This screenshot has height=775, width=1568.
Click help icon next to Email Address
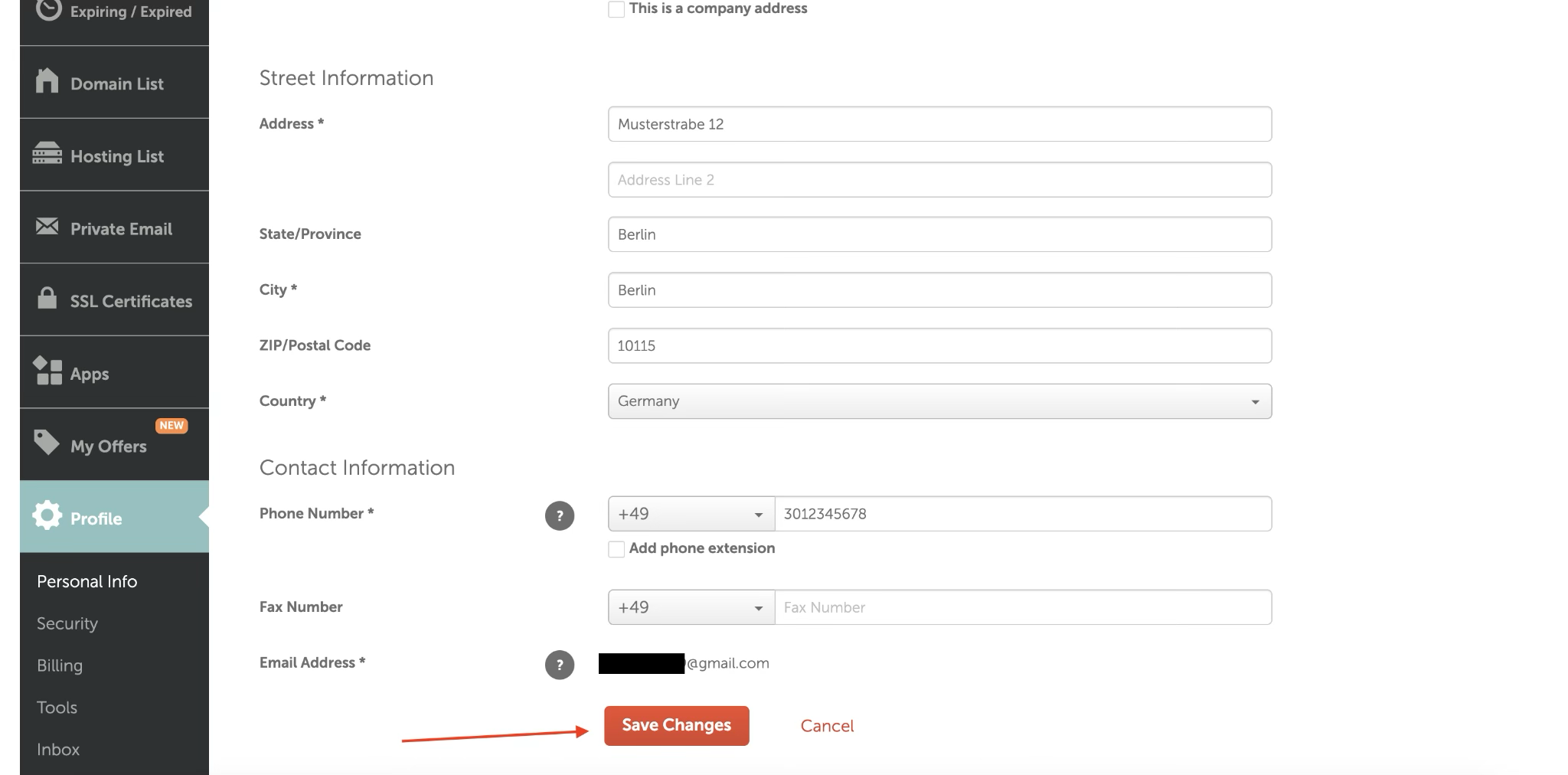[x=559, y=665]
